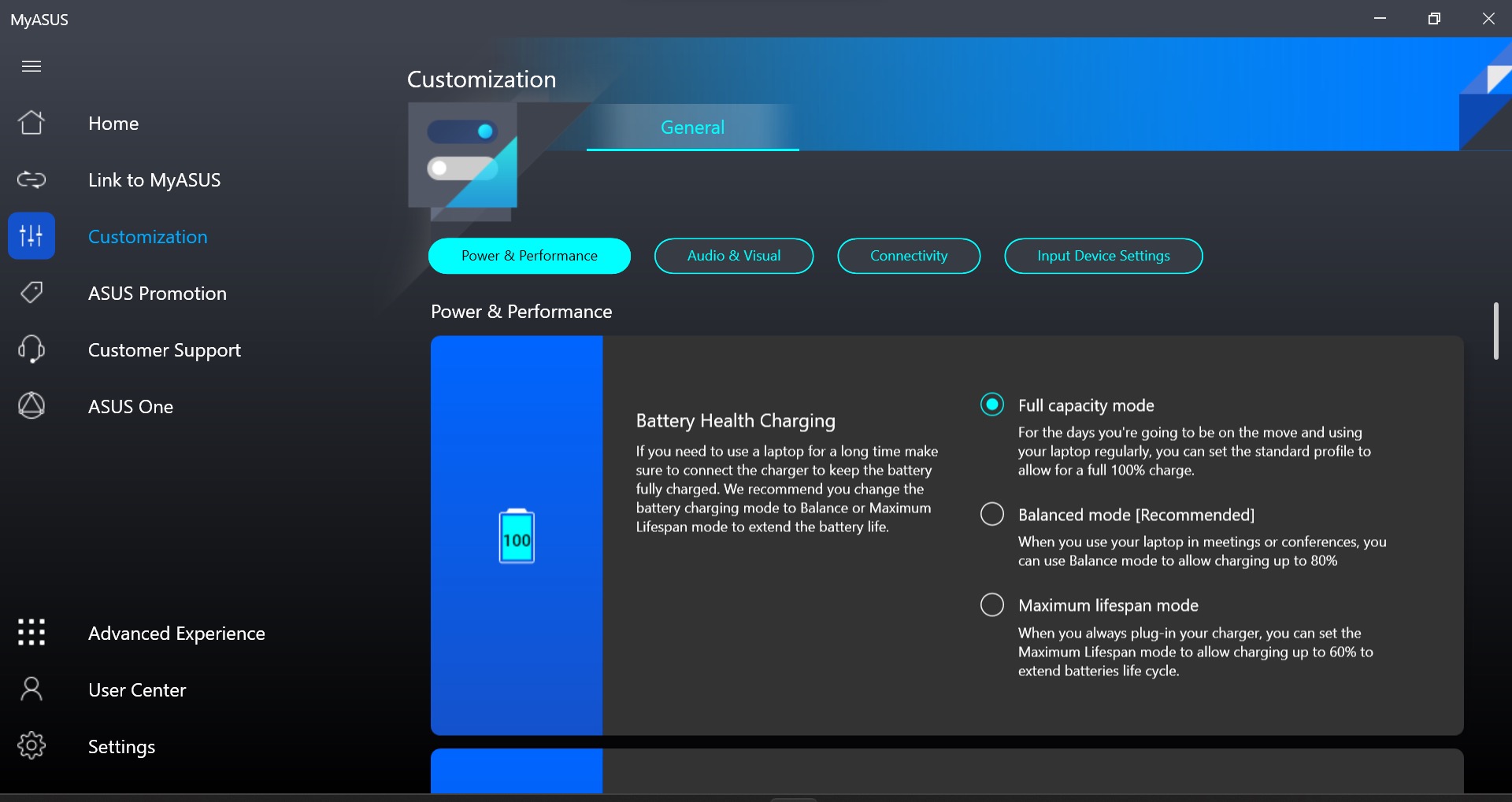Switch to the General tab

click(x=692, y=128)
